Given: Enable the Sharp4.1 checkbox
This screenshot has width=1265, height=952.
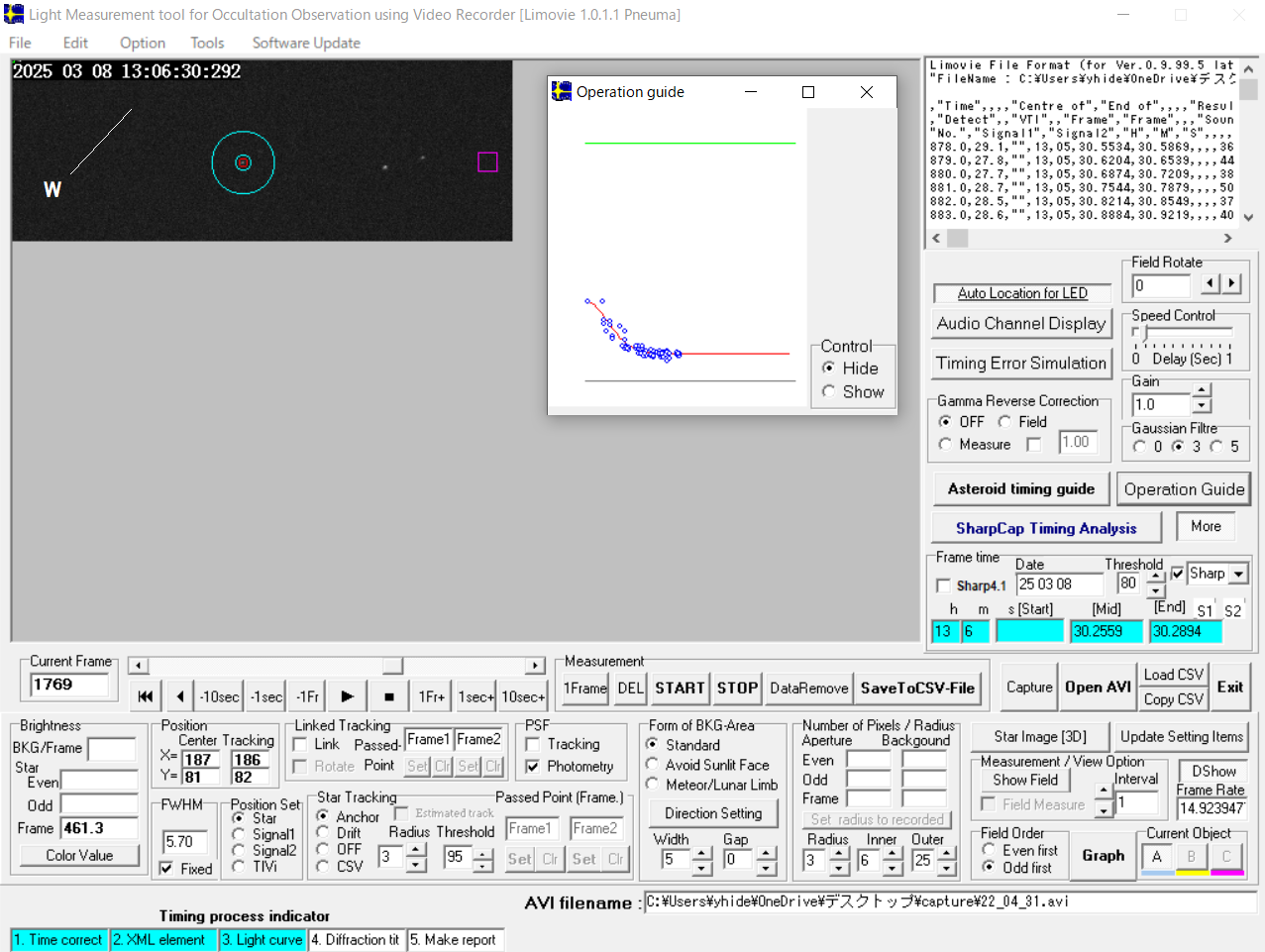Looking at the screenshot, I should (x=943, y=585).
